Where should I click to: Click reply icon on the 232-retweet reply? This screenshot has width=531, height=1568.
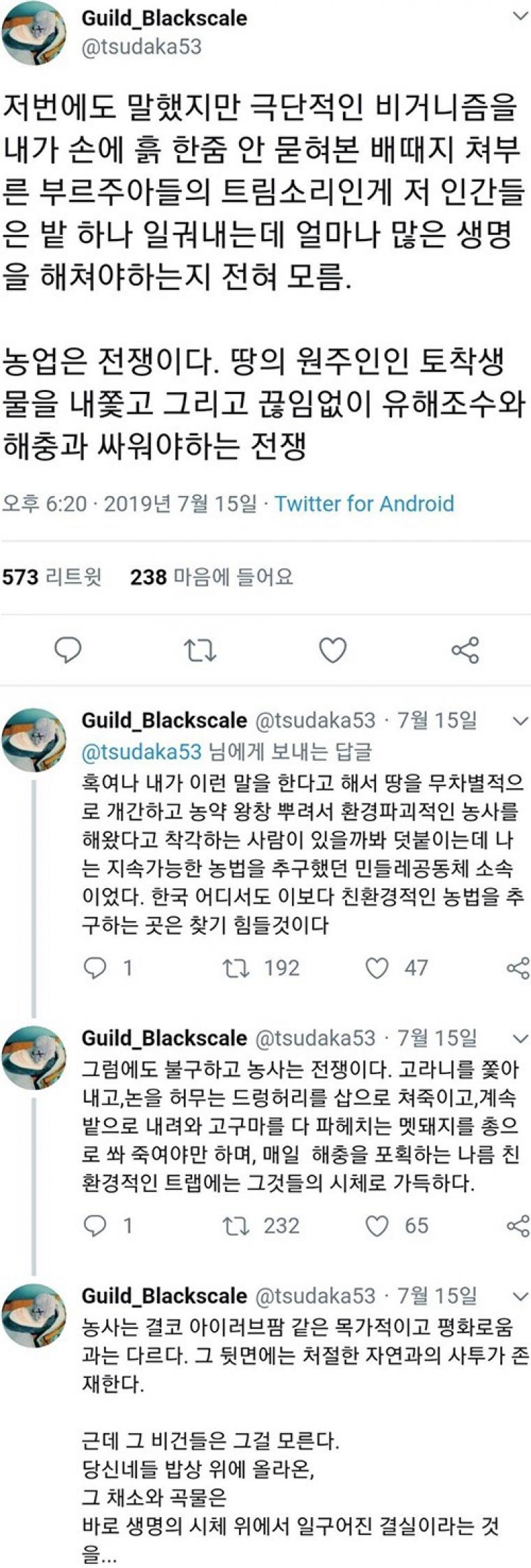pyautogui.click(x=95, y=1226)
